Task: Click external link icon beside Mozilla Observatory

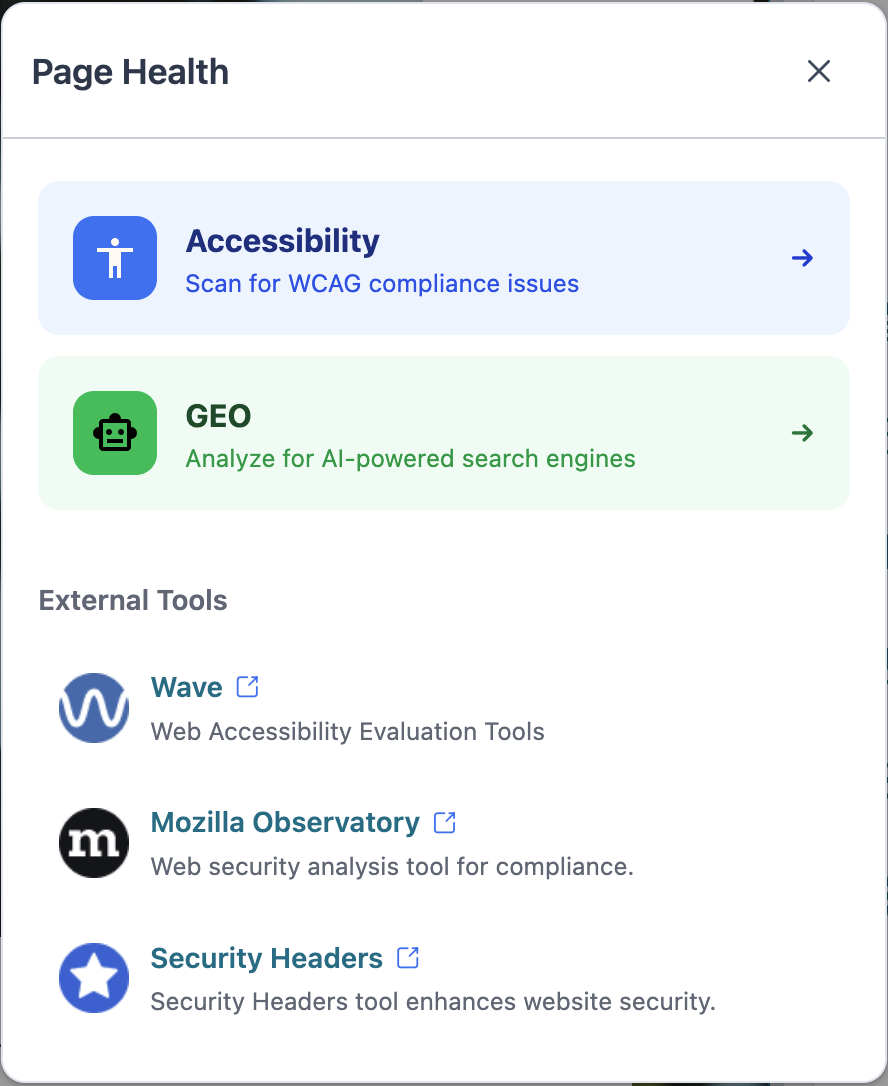Action: tap(445, 822)
